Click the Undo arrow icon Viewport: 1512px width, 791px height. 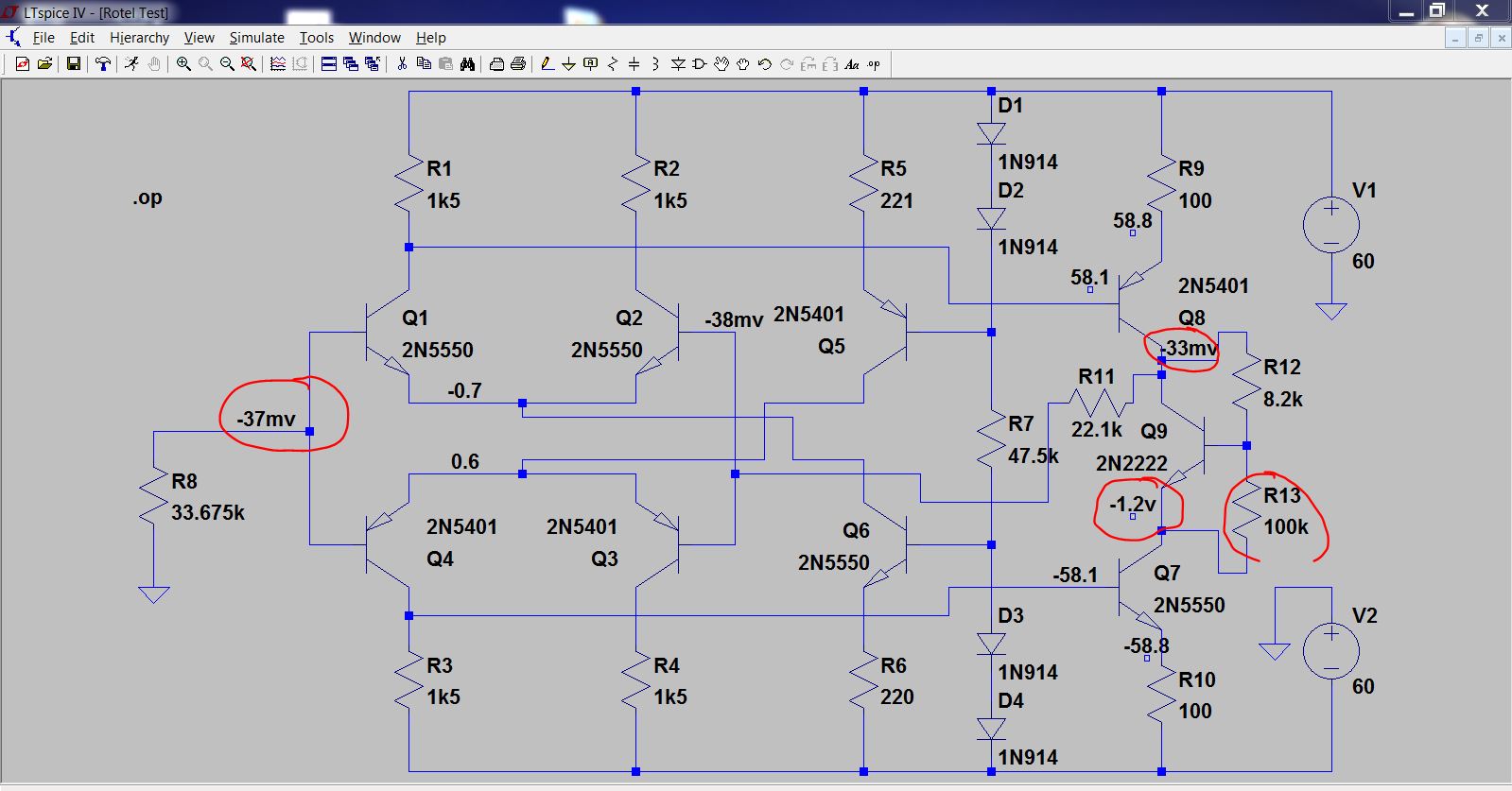click(x=764, y=64)
